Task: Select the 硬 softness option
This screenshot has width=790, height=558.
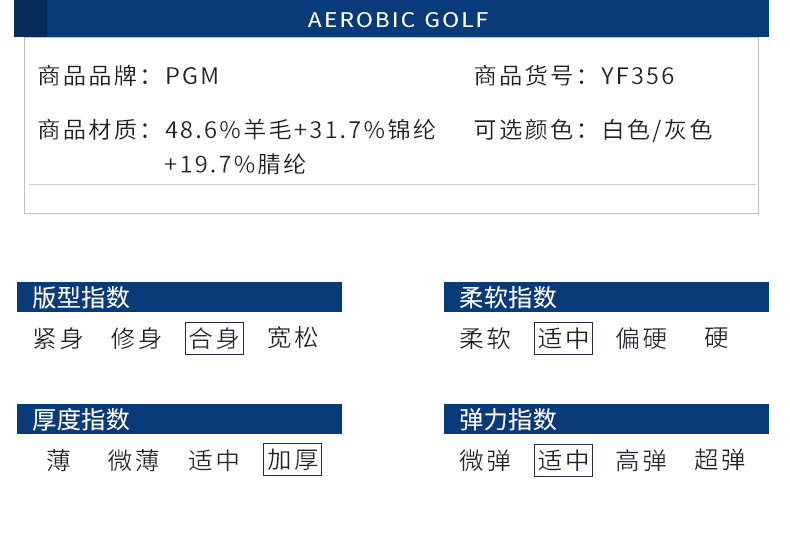Action: tap(716, 338)
